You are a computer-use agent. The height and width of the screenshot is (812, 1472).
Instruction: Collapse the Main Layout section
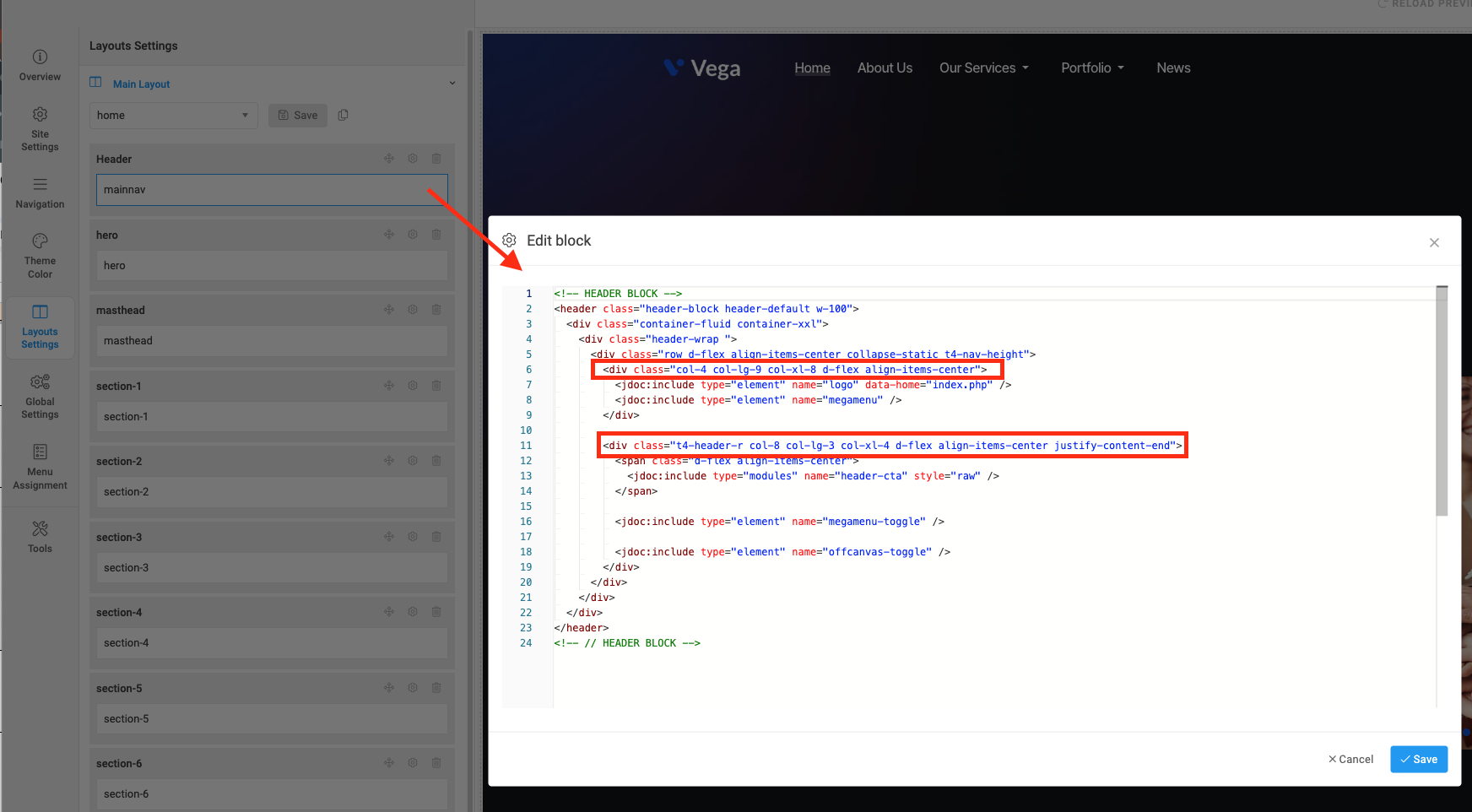point(452,84)
